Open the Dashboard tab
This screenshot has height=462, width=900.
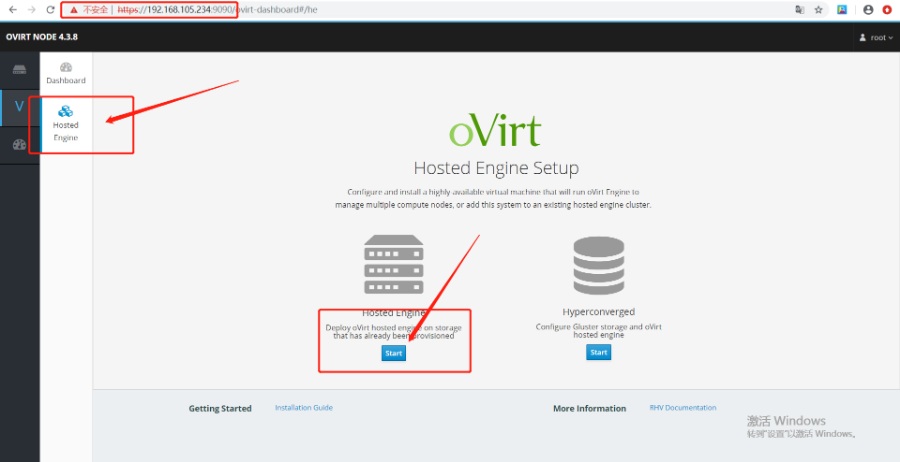[66, 73]
